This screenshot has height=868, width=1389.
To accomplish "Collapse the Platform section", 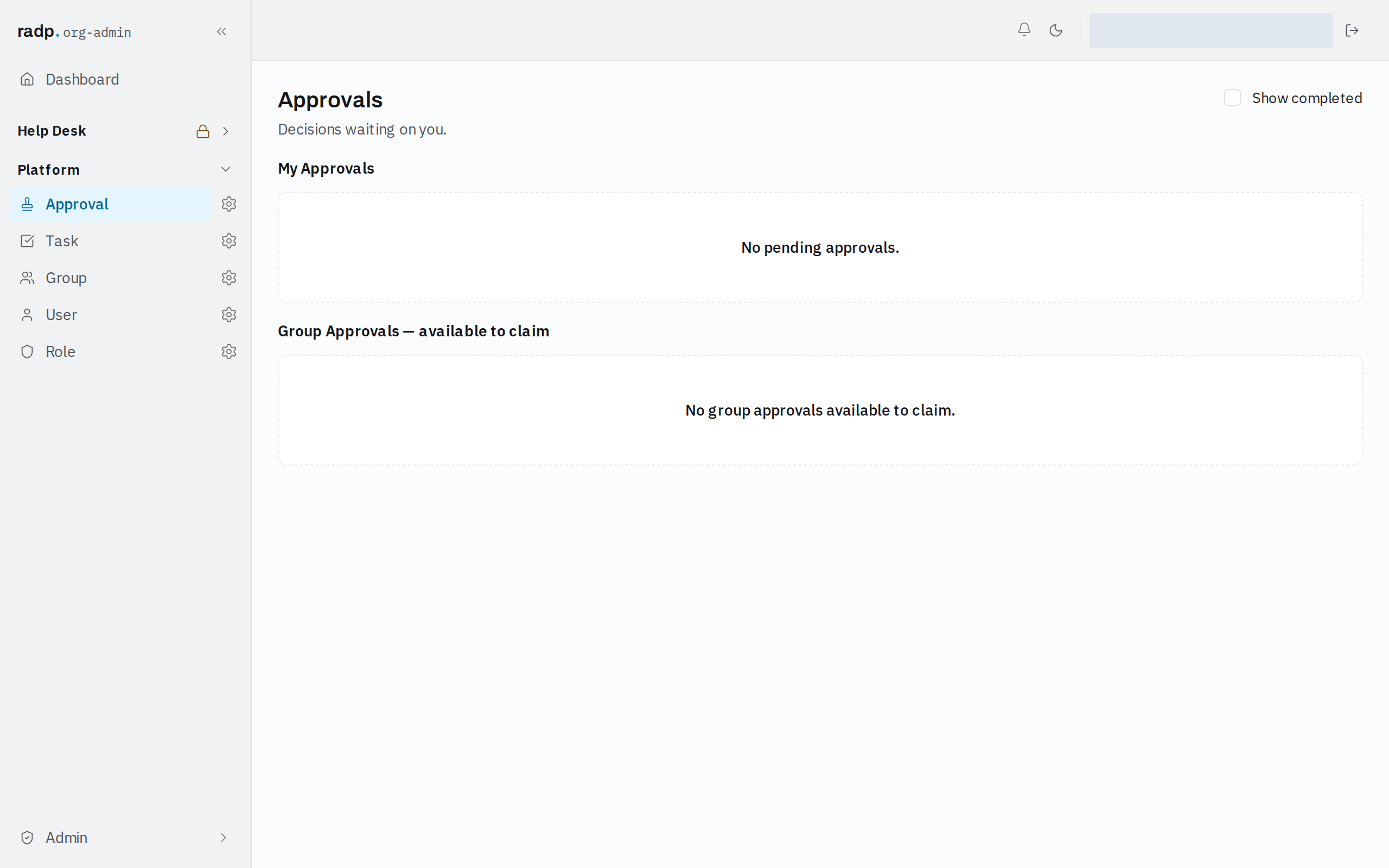I will [226, 169].
